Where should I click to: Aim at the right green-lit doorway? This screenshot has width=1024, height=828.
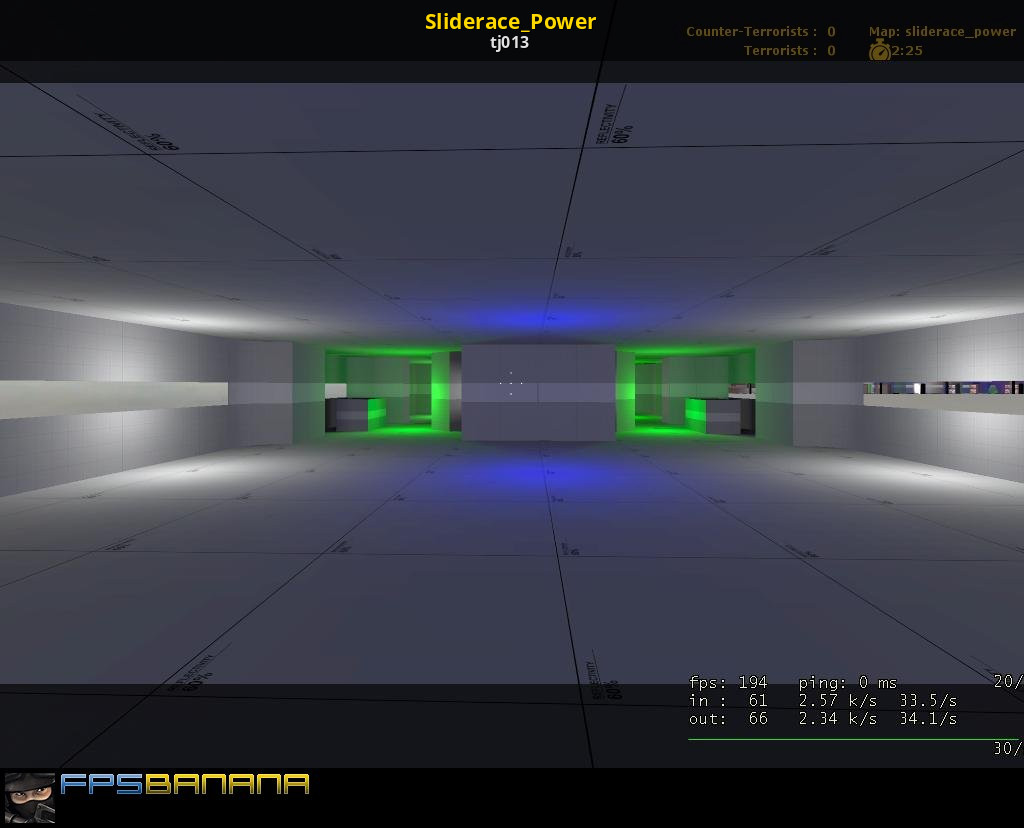pos(690,390)
